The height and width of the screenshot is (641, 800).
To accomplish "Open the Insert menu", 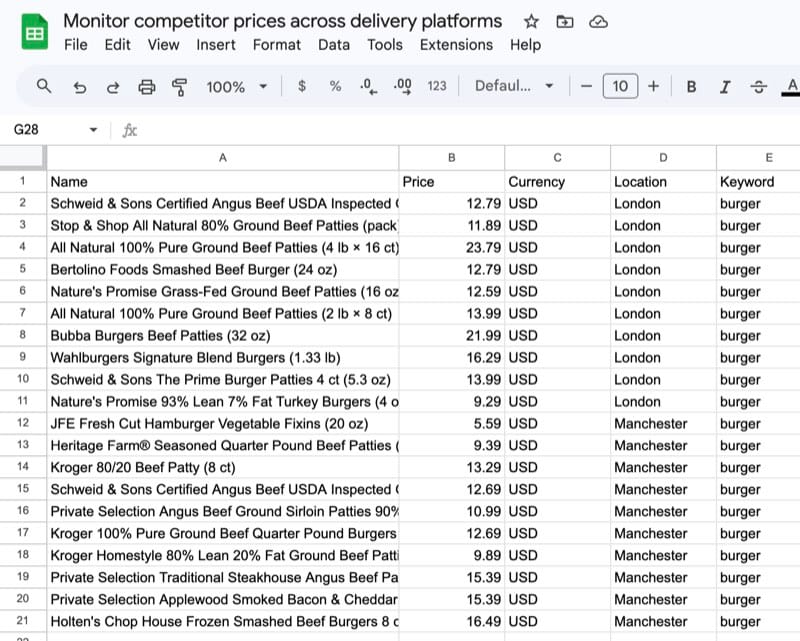I will tap(216, 45).
